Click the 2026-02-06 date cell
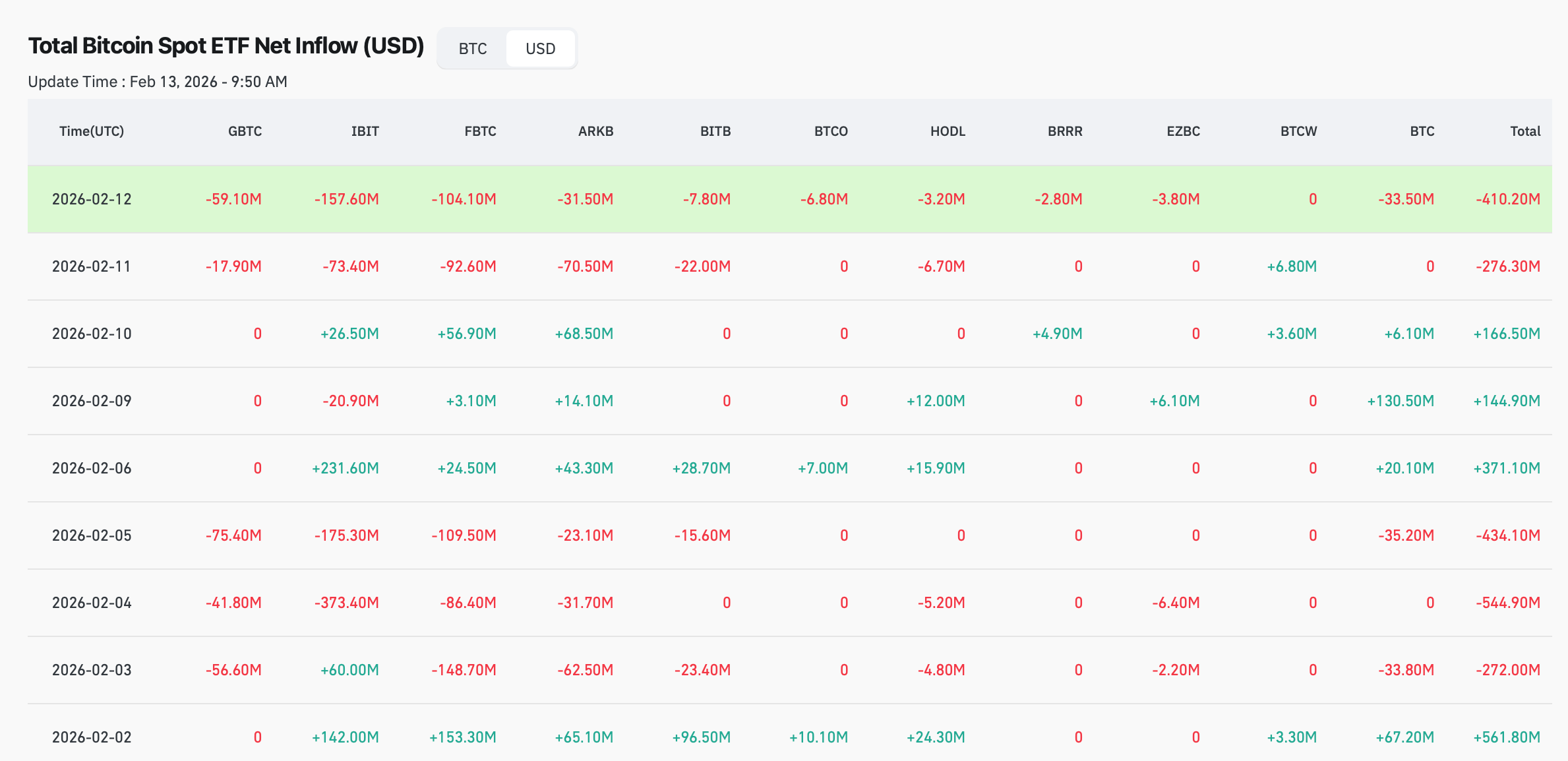Viewport: 1568px width, 761px height. click(x=92, y=468)
